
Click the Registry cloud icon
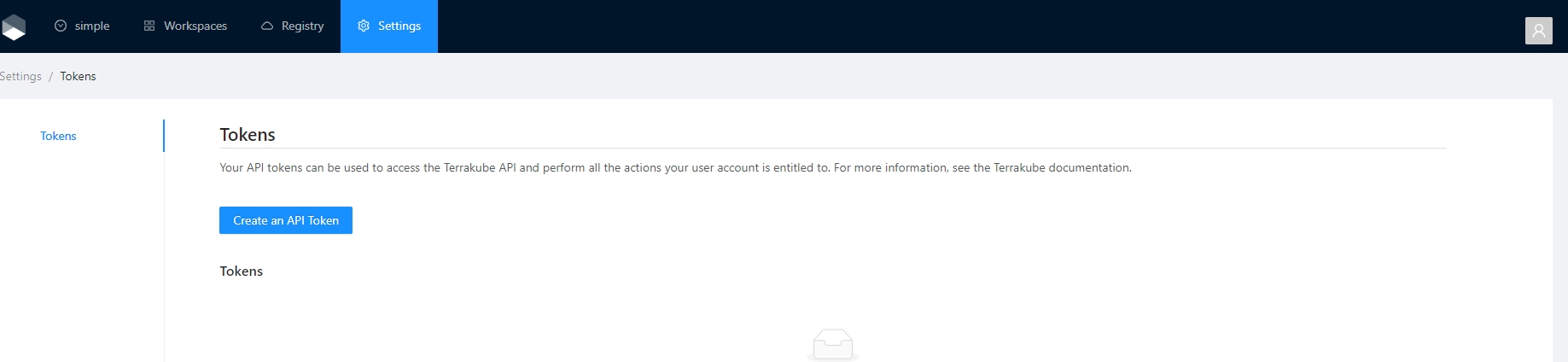[267, 26]
